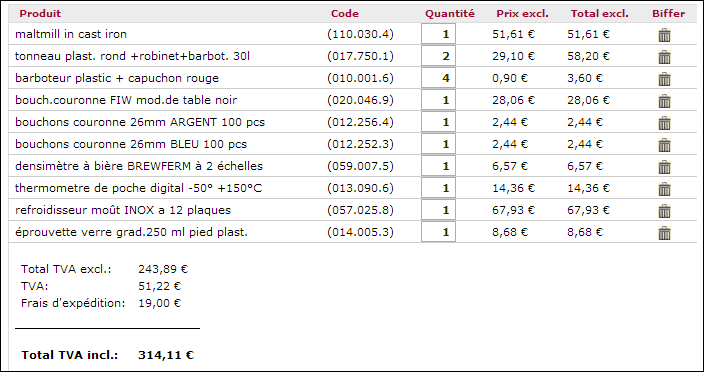The width and height of the screenshot is (704, 372).
Task: Select product éprouvette verre grad.250 ml pied plast.
Action: pos(131,232)
